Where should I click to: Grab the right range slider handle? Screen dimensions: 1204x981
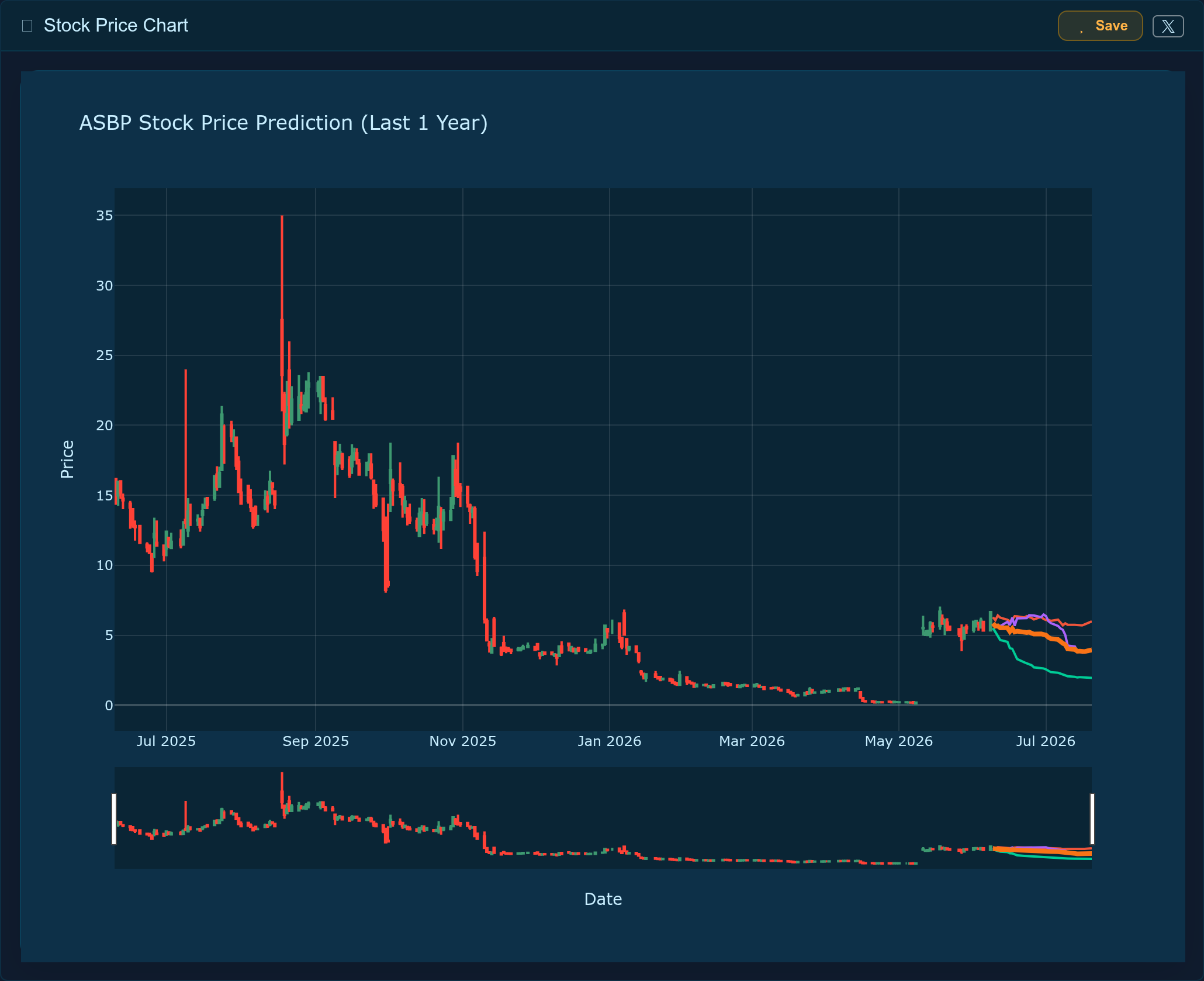click(1092, 818)
